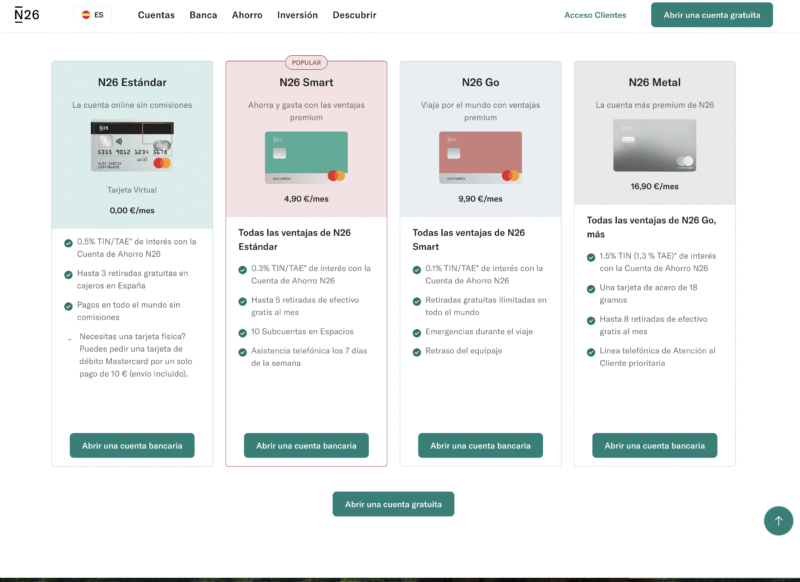Select the Banca menu item
Screen dimensions: 800x582
click(x=203, y=15)
